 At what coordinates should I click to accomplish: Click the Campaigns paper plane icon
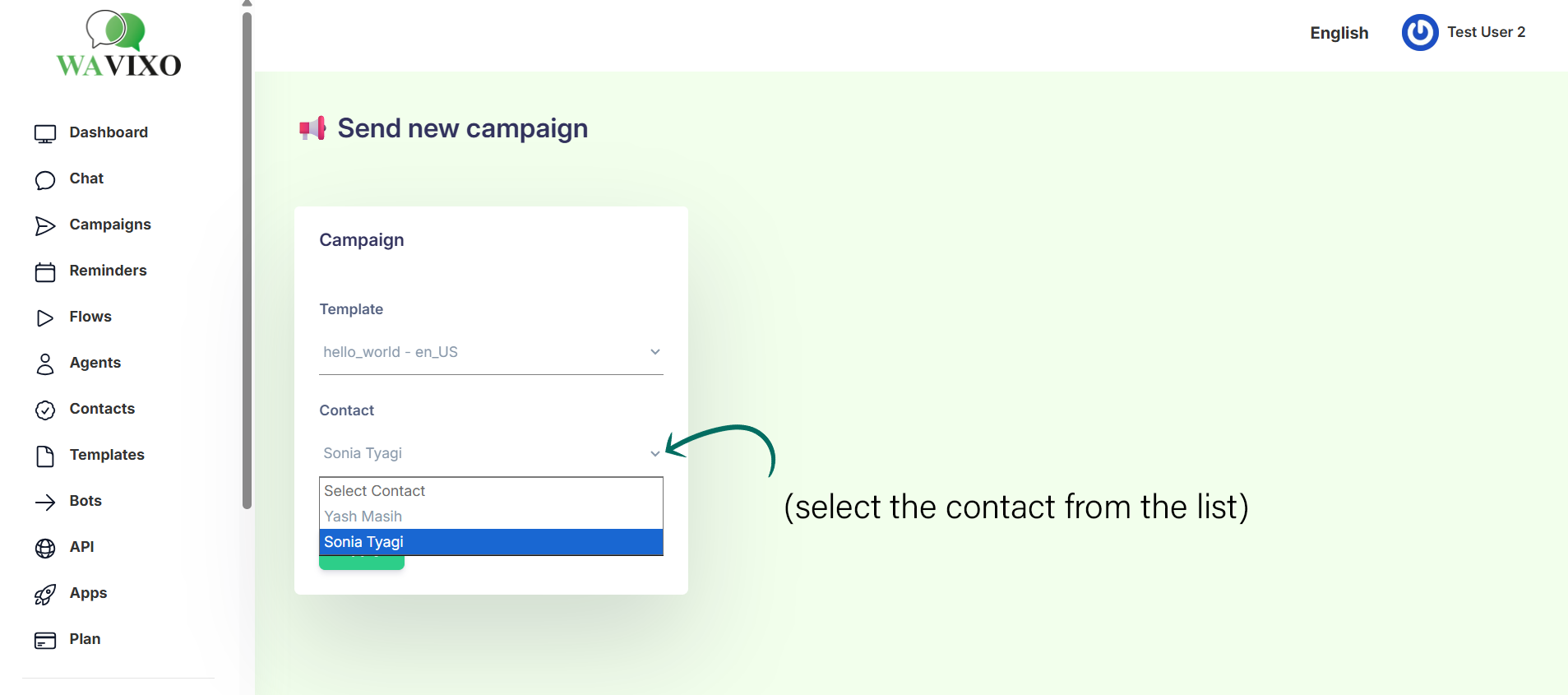(45, 226)
